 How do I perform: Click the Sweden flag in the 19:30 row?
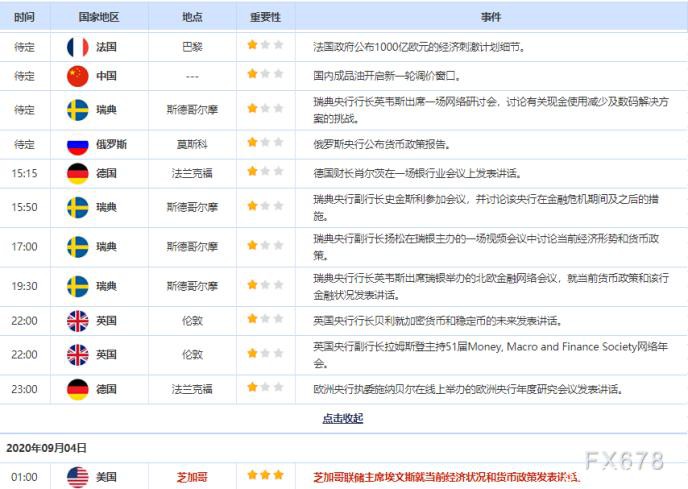78,286
